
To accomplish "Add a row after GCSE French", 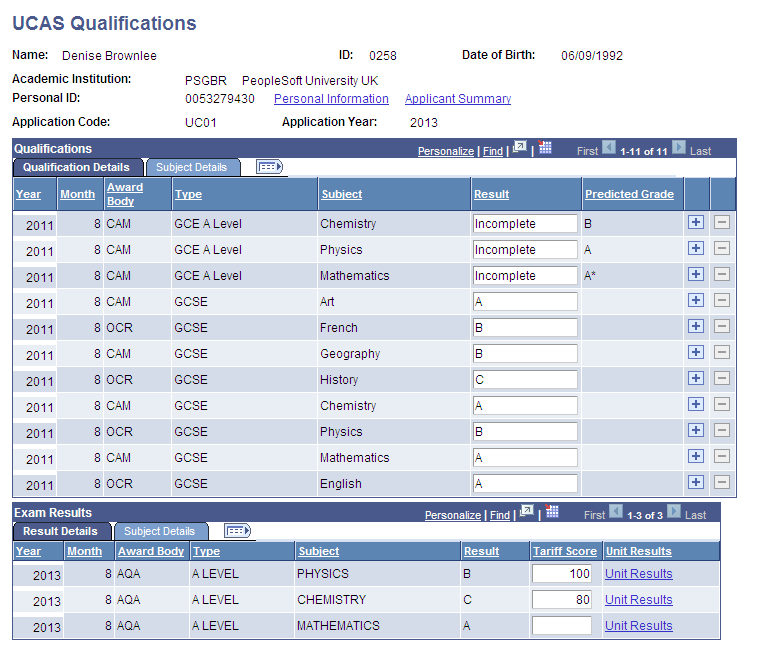I will (696, 326).
